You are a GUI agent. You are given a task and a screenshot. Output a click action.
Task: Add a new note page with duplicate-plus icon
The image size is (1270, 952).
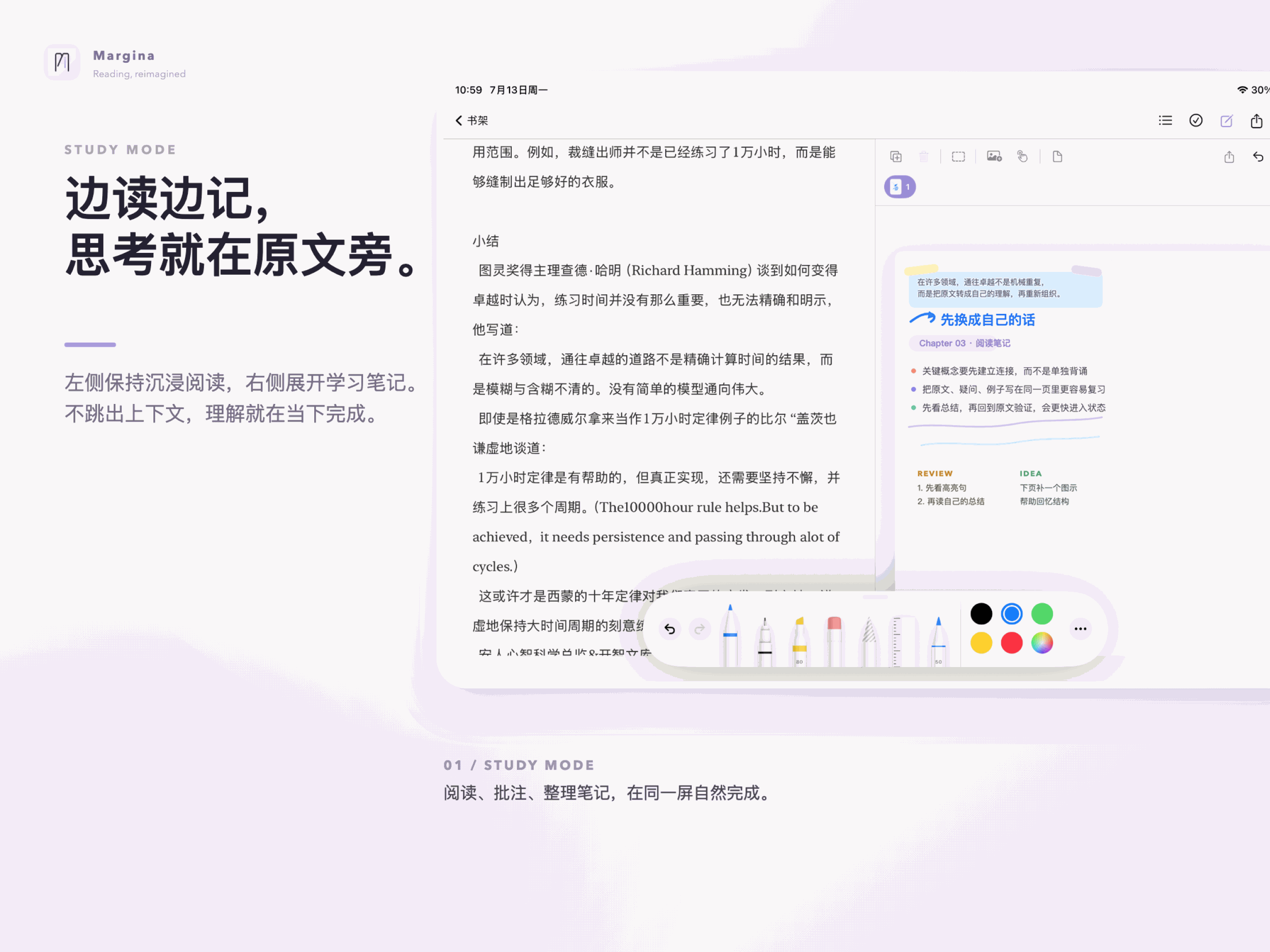point(896,157)
